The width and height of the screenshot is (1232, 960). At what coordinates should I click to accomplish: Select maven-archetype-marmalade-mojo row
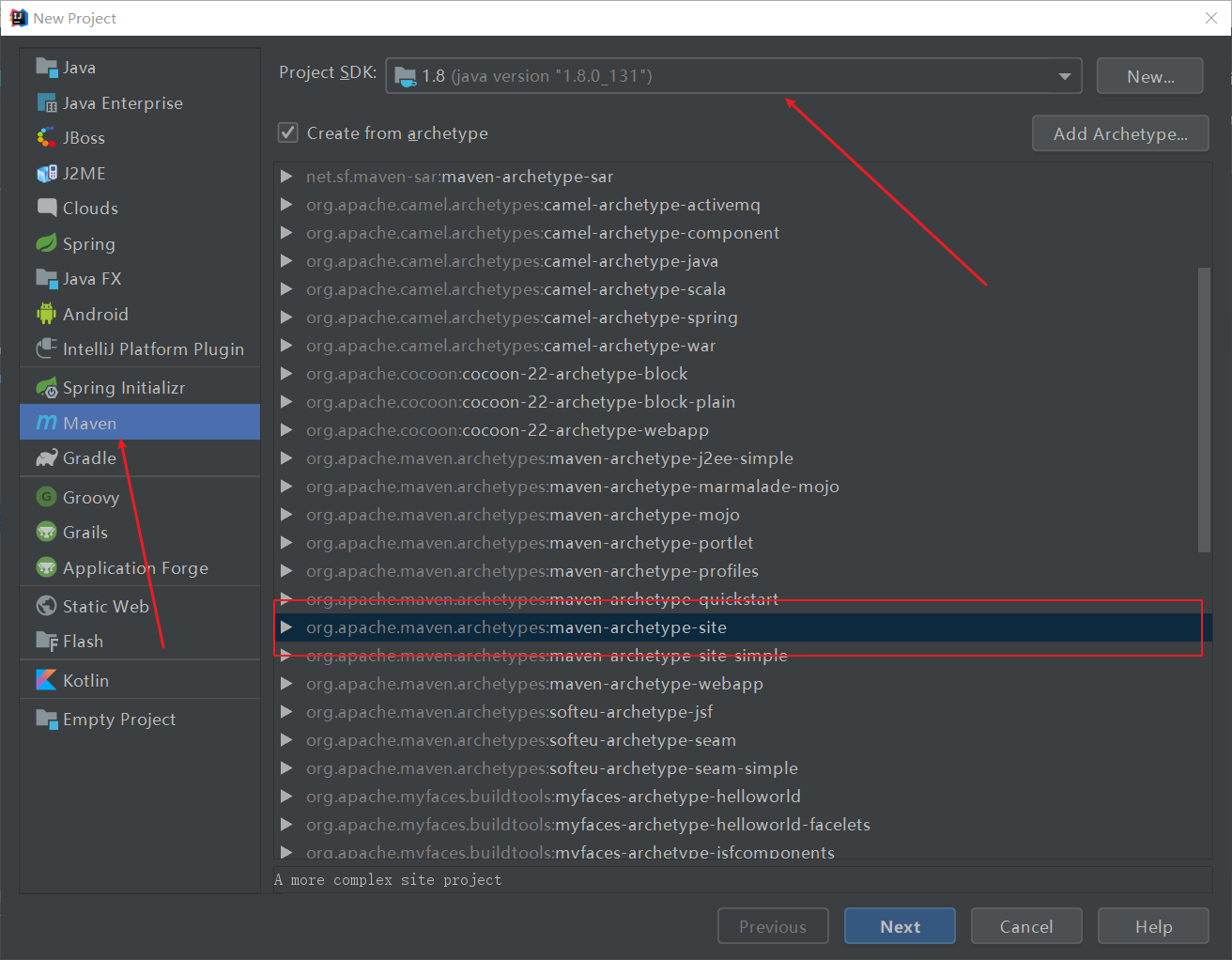coord(743,486)
